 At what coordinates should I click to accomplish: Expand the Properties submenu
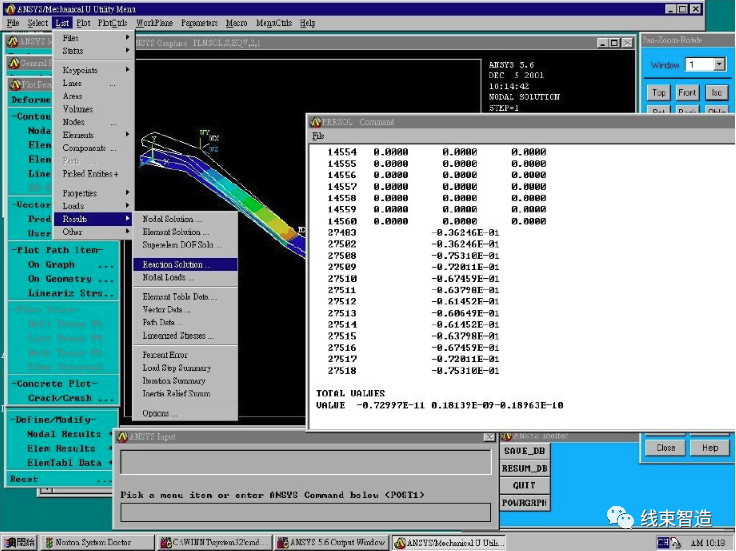[94, 193]
